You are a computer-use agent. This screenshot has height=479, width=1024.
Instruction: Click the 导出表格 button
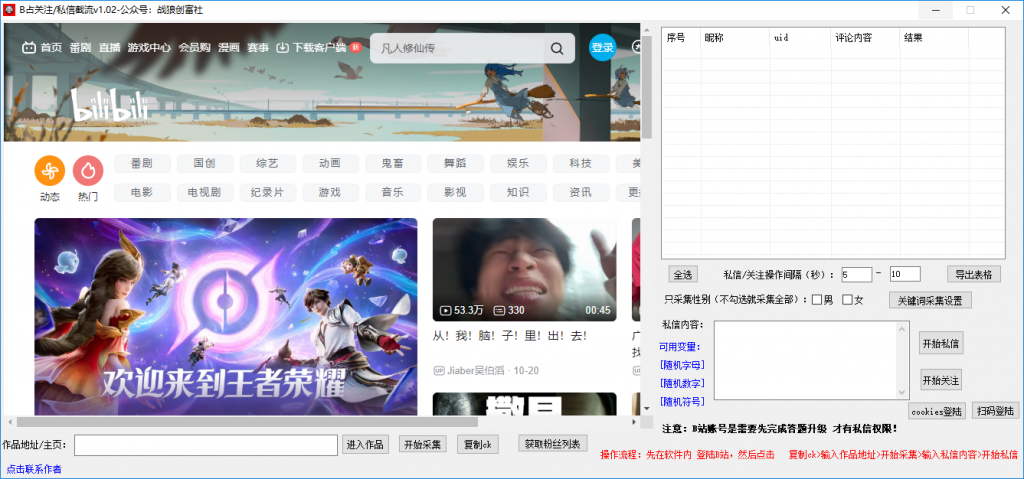click(x=973, y=274)
